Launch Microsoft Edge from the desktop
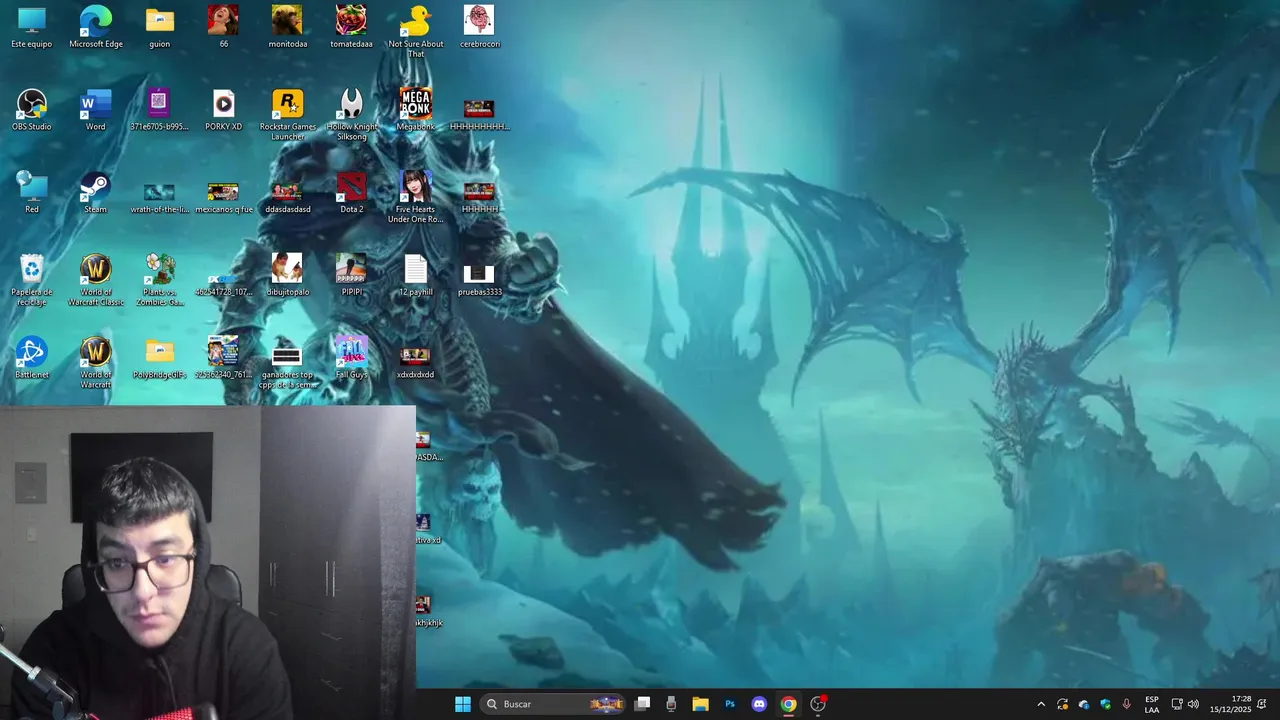 (96, 27)
